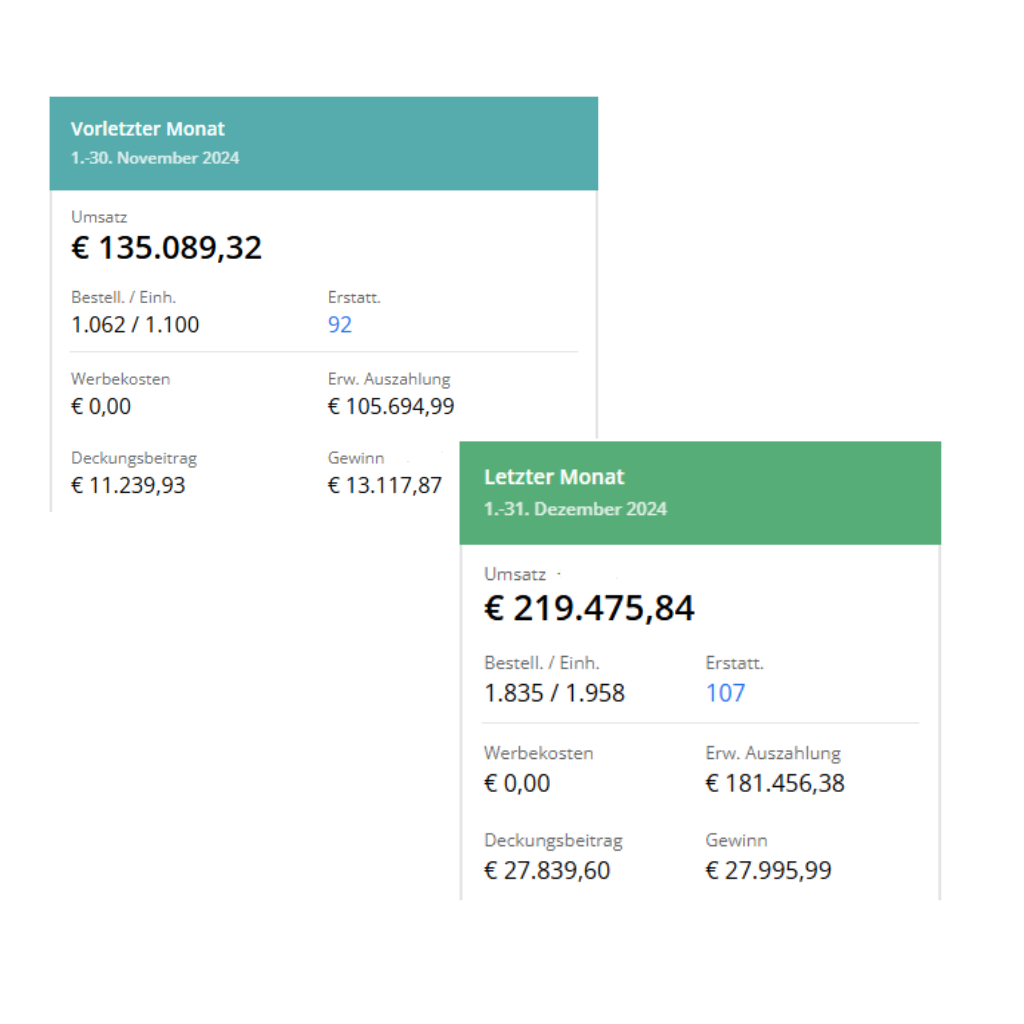
Task: Click the Letzter Monat card header
Action: (699, 493)
